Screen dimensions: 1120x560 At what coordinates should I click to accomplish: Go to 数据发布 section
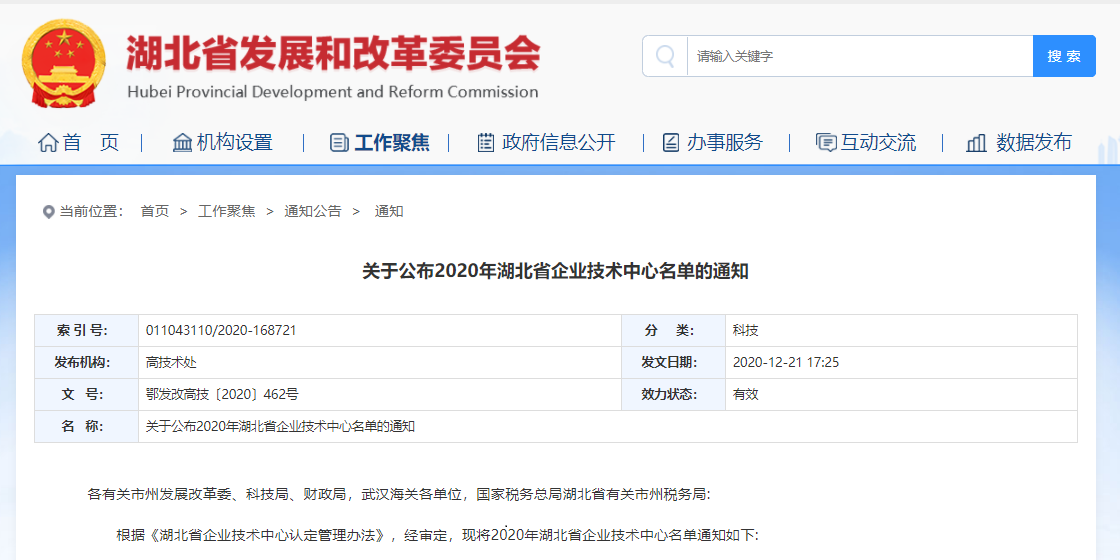(x=1034, y=143)
